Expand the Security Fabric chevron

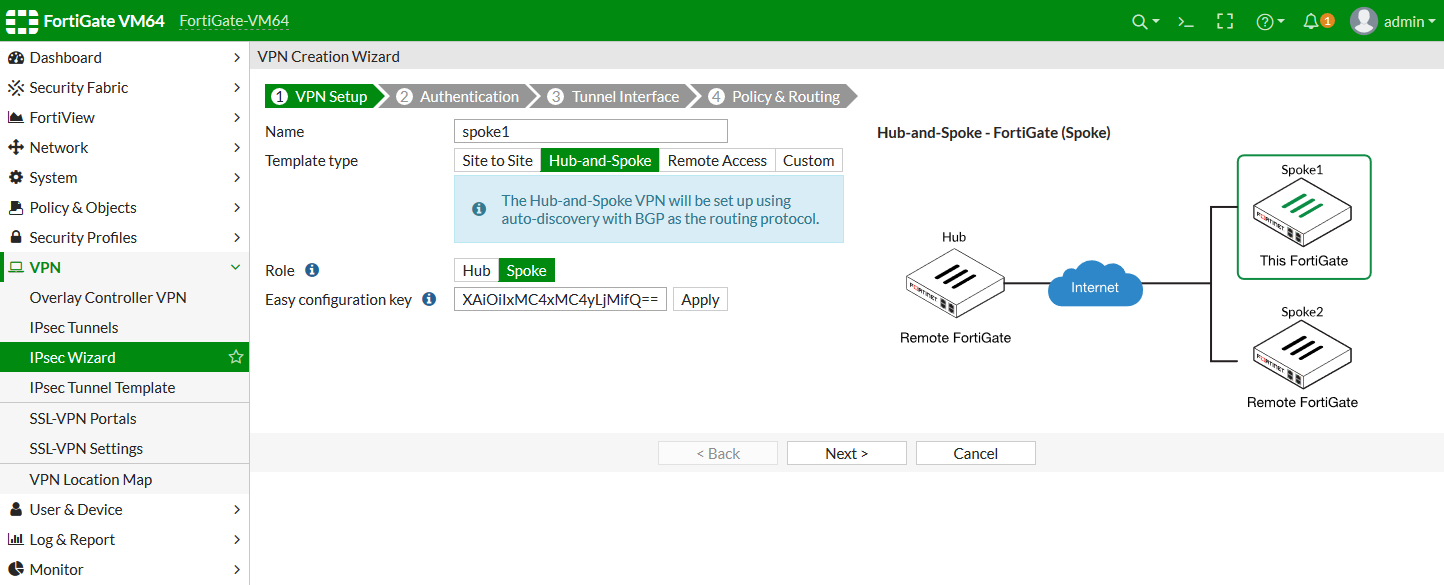tap(237, 88)
